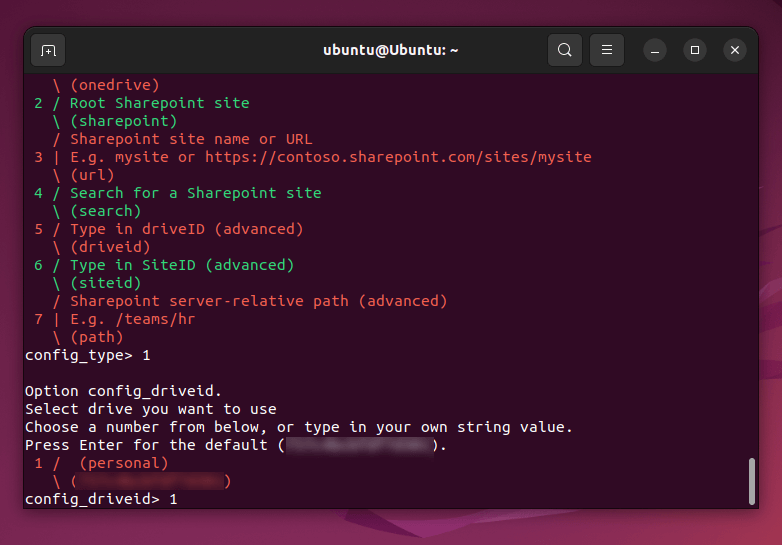
Task: Select the Root Sharepoint site option text
Action: [159, 103]
